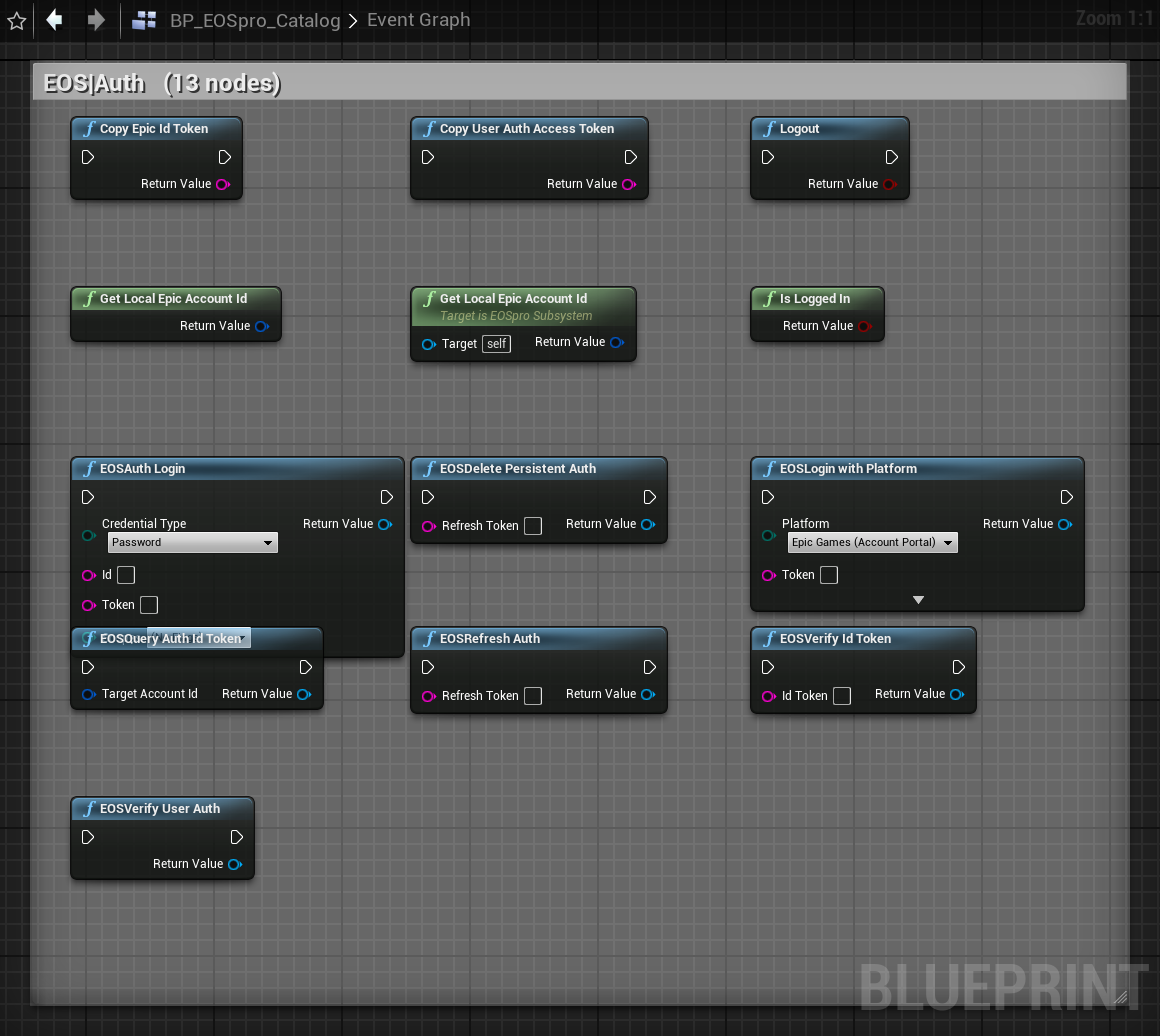
Task: Click output exec pin of Copy Epic Id Token
Action: 225,157
